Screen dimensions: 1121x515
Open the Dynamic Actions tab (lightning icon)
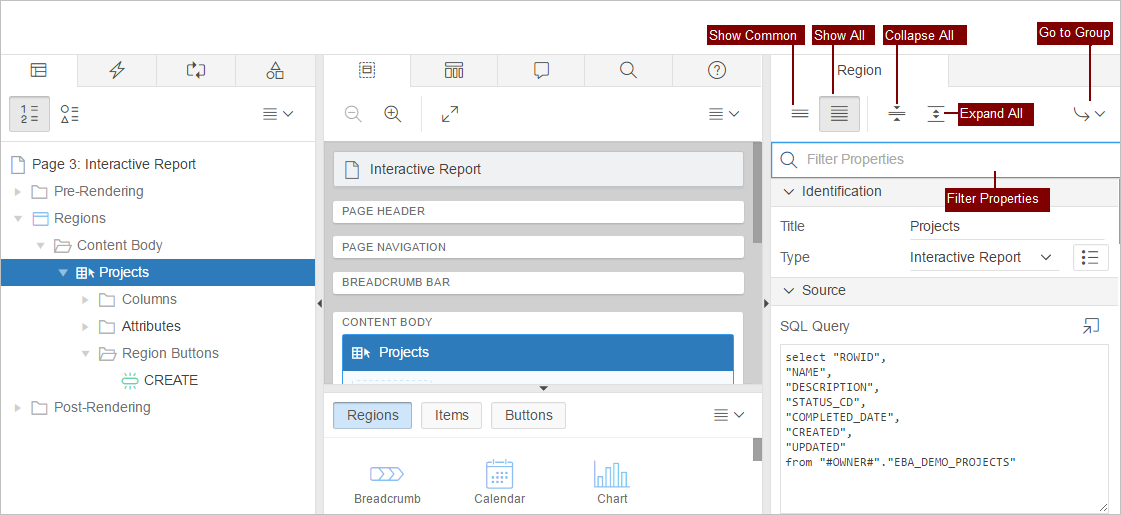(x=117, y=70)
